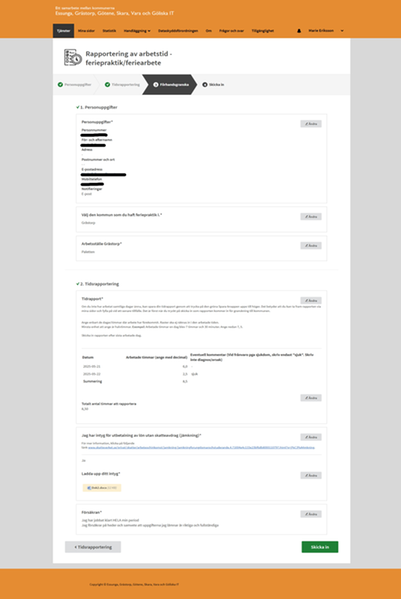Edit the Försäkran section via Ändra

tap(311, 514)
